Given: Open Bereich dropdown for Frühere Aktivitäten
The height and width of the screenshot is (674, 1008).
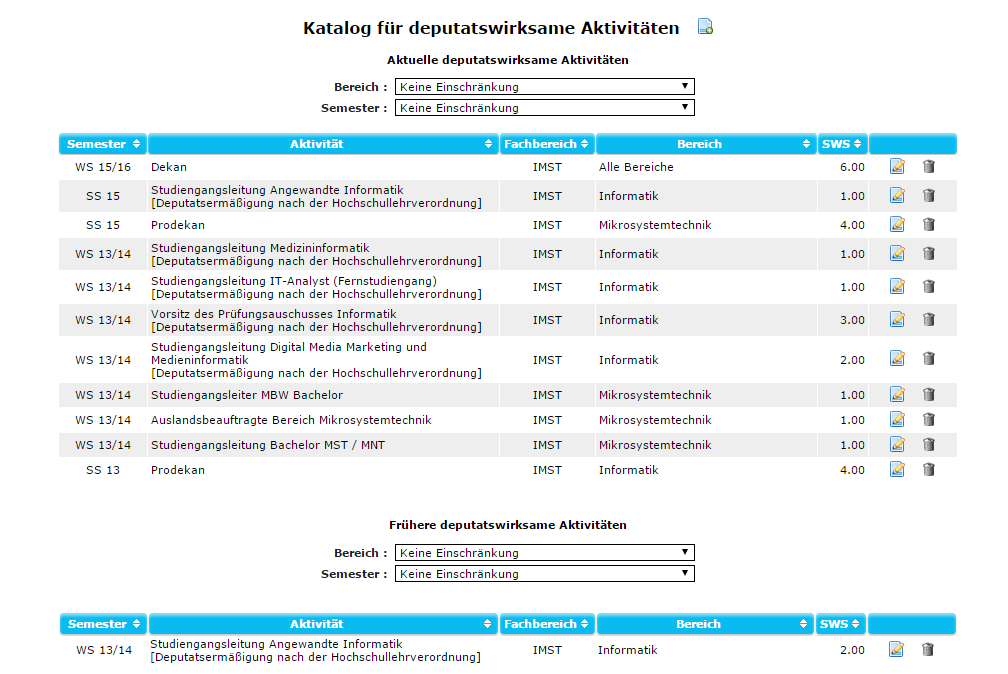Looking at the screenshot, I should (544, 553).
